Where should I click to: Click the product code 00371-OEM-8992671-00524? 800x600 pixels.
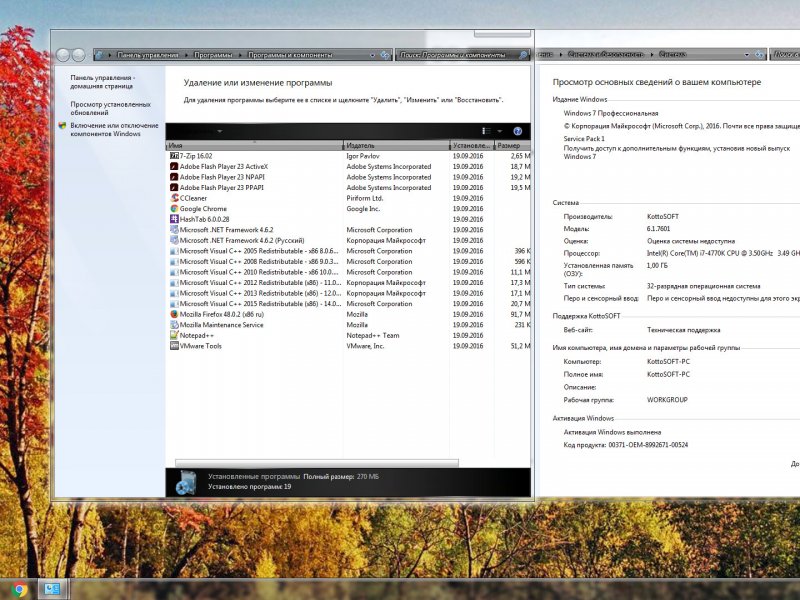click(648, 445)
